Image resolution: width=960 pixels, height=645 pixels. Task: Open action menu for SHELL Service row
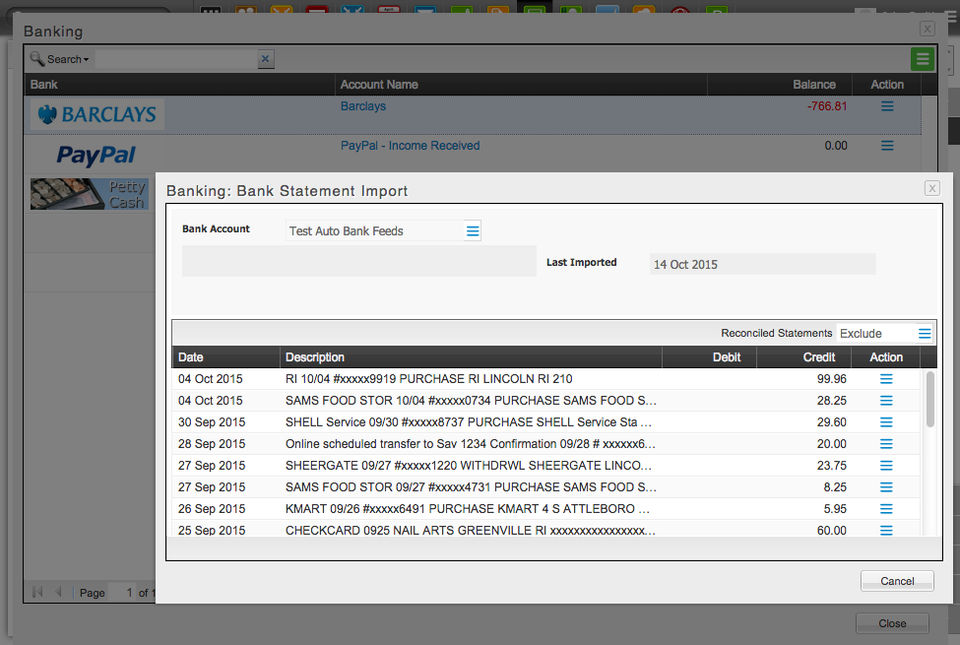coord(886,422)
